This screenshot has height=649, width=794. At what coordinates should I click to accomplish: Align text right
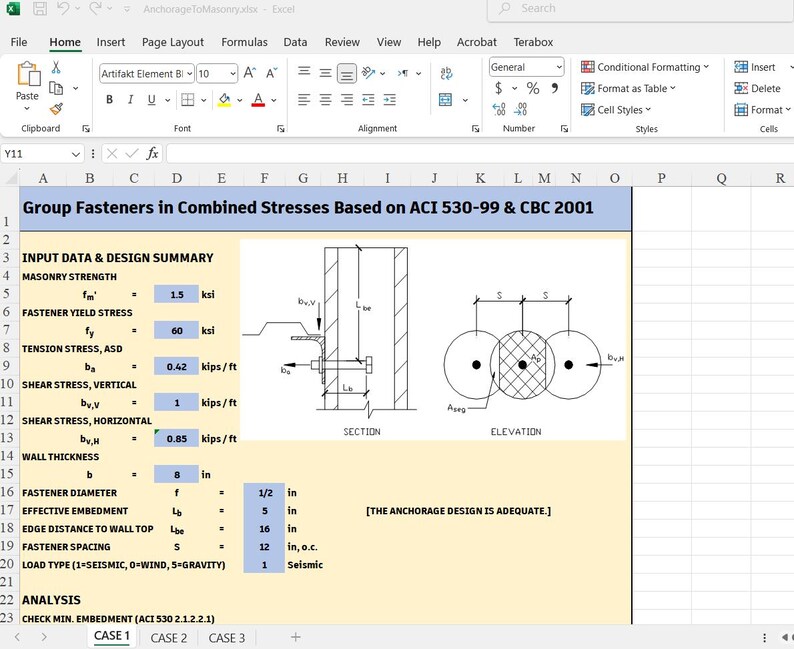tap(347, 100)
